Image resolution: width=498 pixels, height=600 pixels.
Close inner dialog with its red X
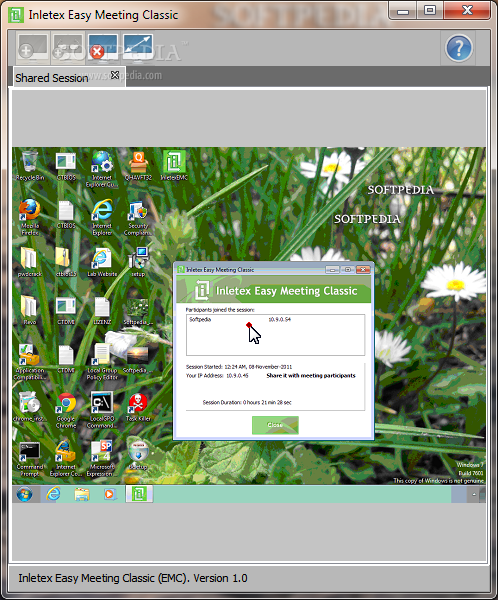pos(363,270)
